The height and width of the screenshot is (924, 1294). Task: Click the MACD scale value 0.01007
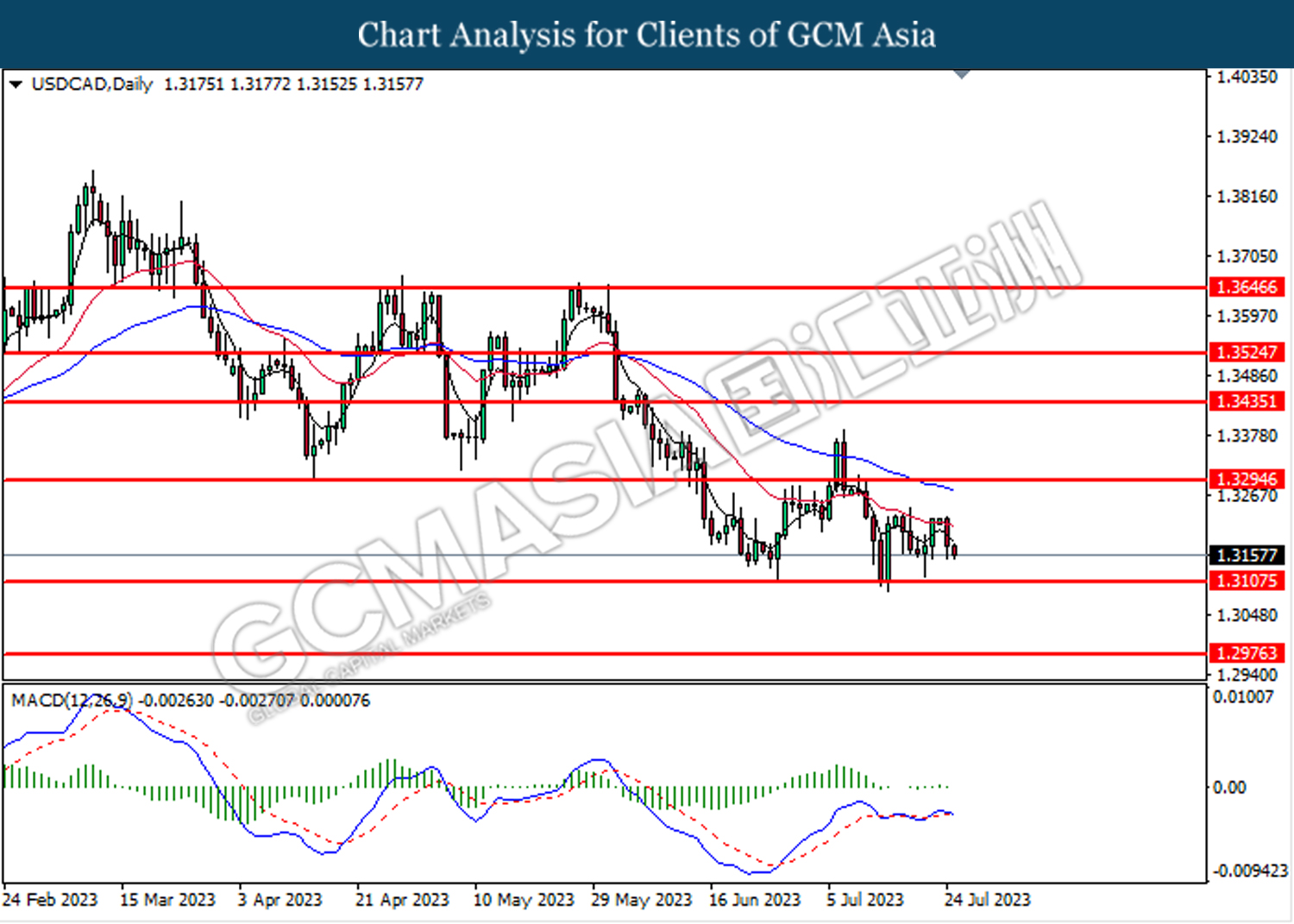coord(1243,696)
